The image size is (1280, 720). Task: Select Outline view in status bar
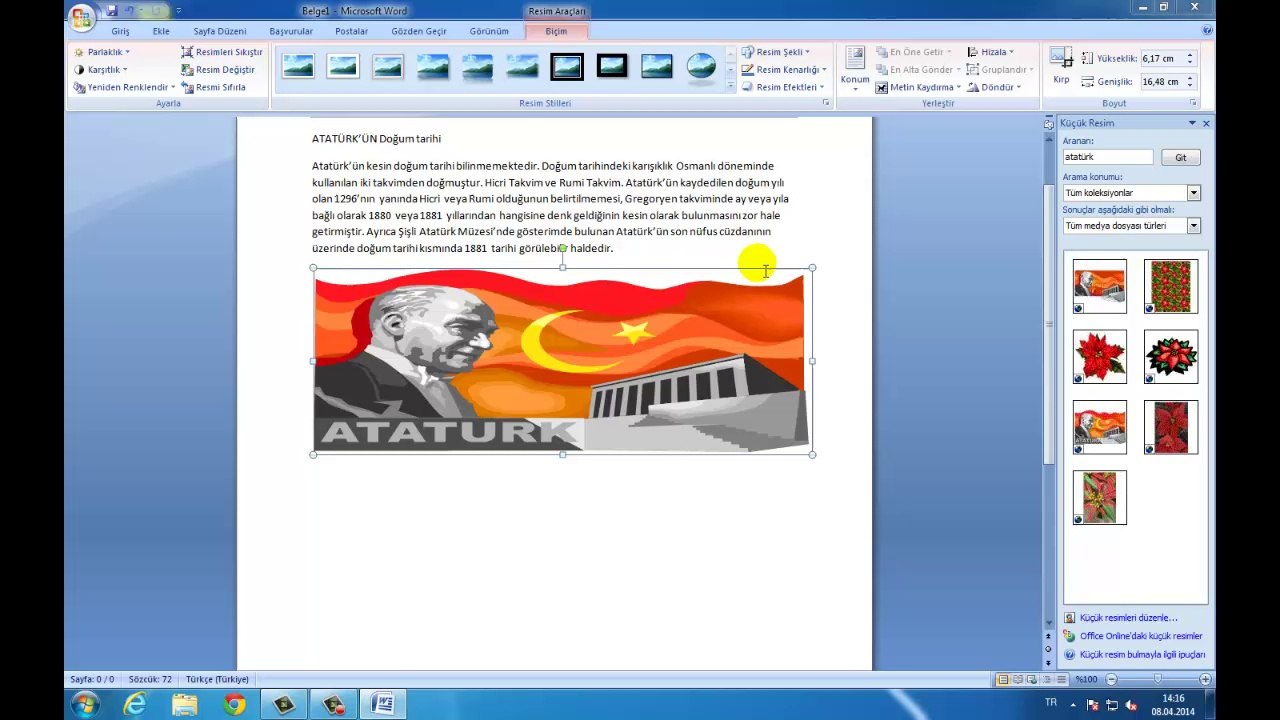pos(1045,680)
